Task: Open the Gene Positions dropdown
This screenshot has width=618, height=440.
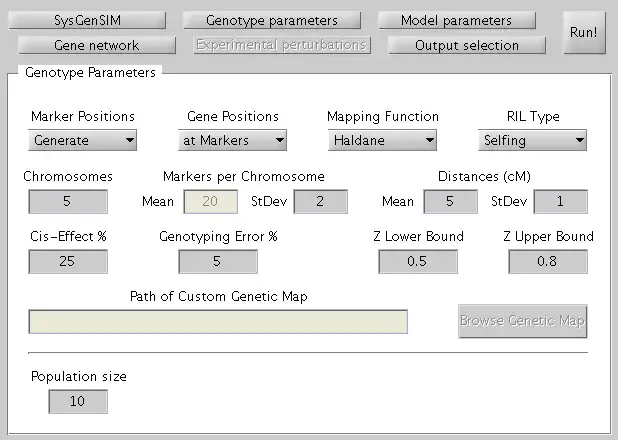Action: (x=233, y=140)
